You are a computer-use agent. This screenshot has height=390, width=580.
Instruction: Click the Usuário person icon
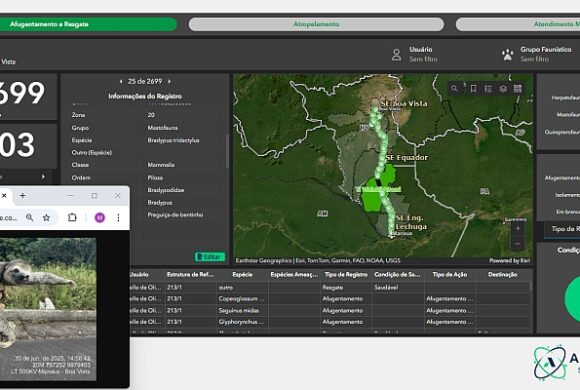click(397, 55)
